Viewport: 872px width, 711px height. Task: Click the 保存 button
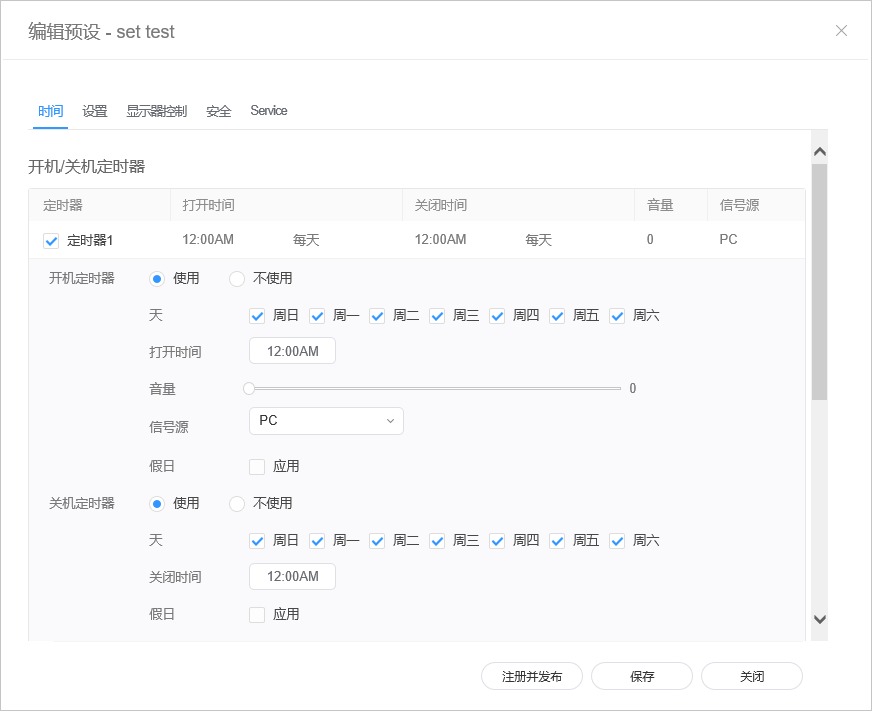tap(642, 676)
